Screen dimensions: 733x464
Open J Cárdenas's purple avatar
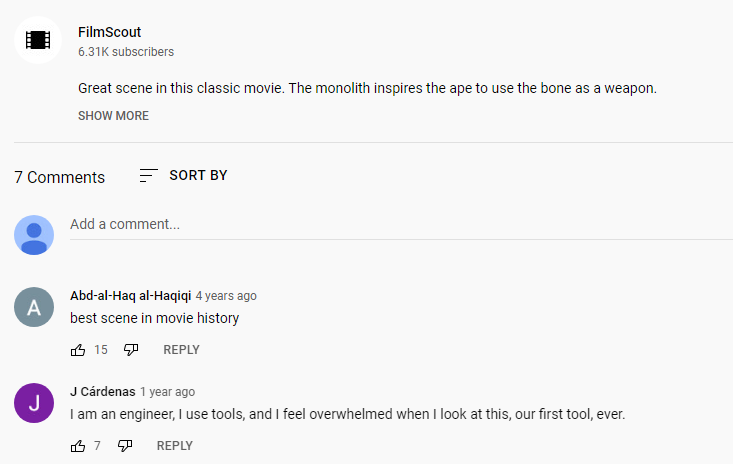(34, 403)
